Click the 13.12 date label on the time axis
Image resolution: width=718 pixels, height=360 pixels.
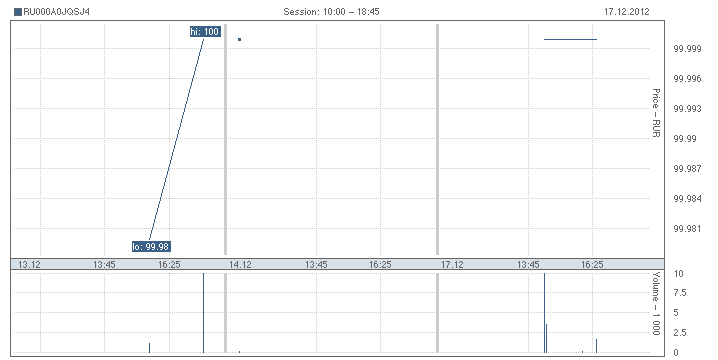click(29, 264)
